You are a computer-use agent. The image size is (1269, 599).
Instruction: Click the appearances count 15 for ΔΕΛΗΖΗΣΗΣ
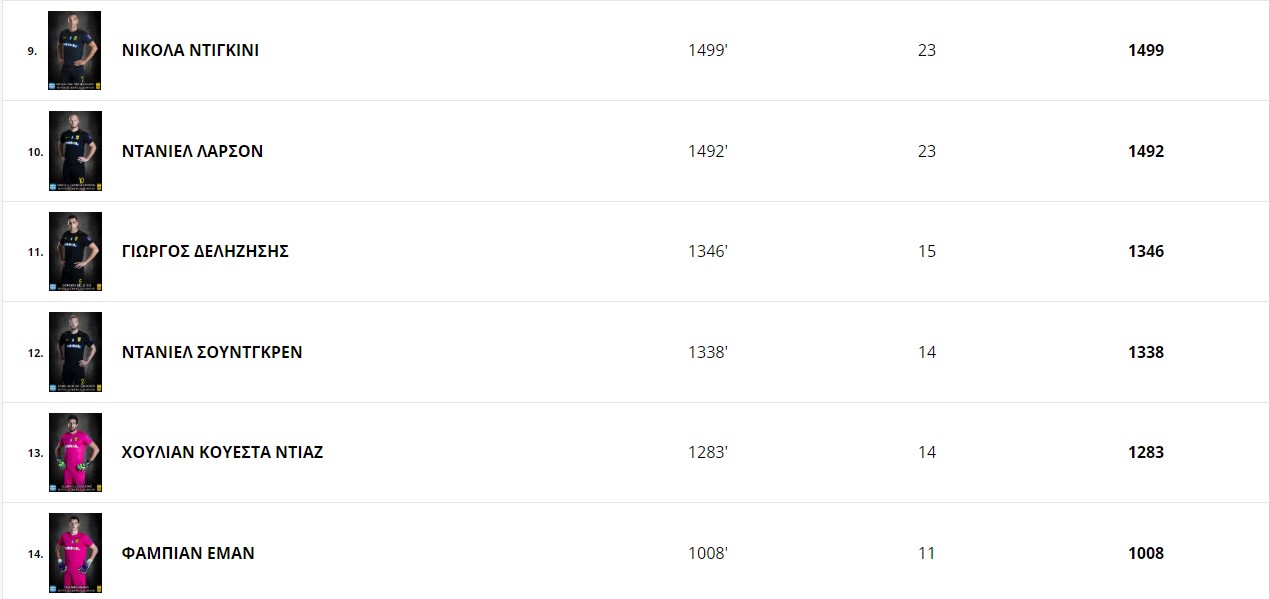[927, 251]
